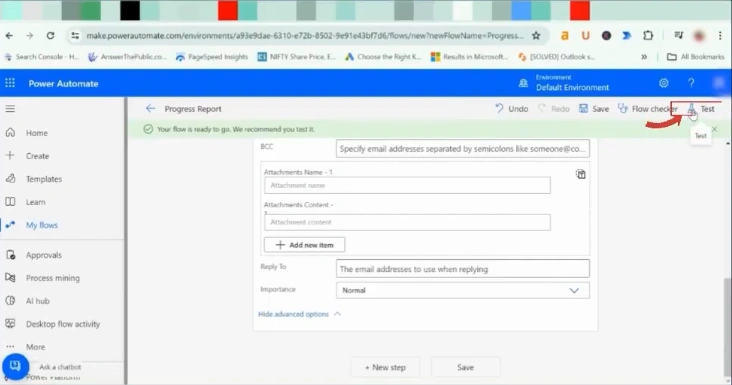This screenshot has height=385, width=732.
Task: Run the Flow checker
Action: point(647,109)
